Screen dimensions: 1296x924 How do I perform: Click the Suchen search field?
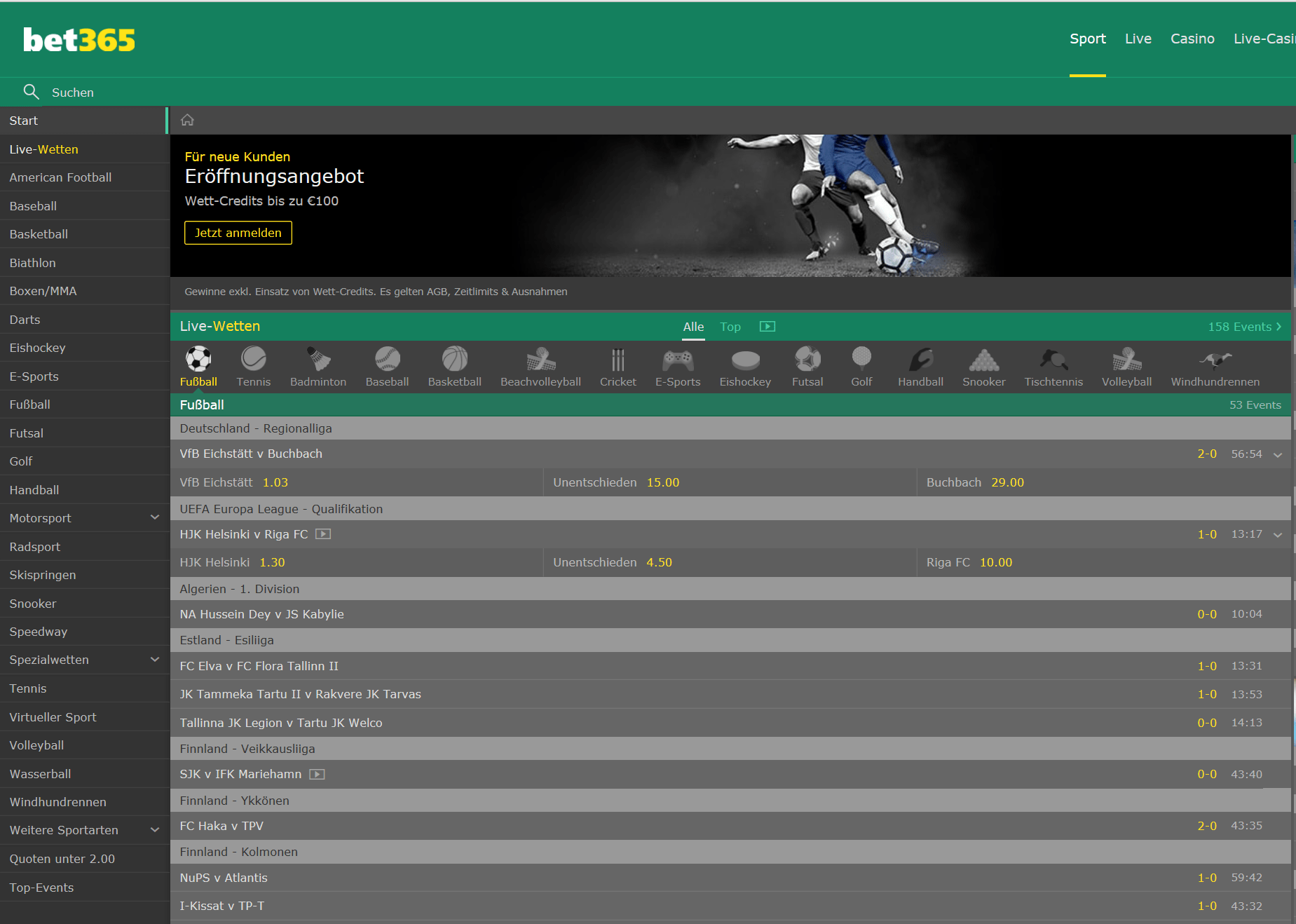[x=73, y=93]
